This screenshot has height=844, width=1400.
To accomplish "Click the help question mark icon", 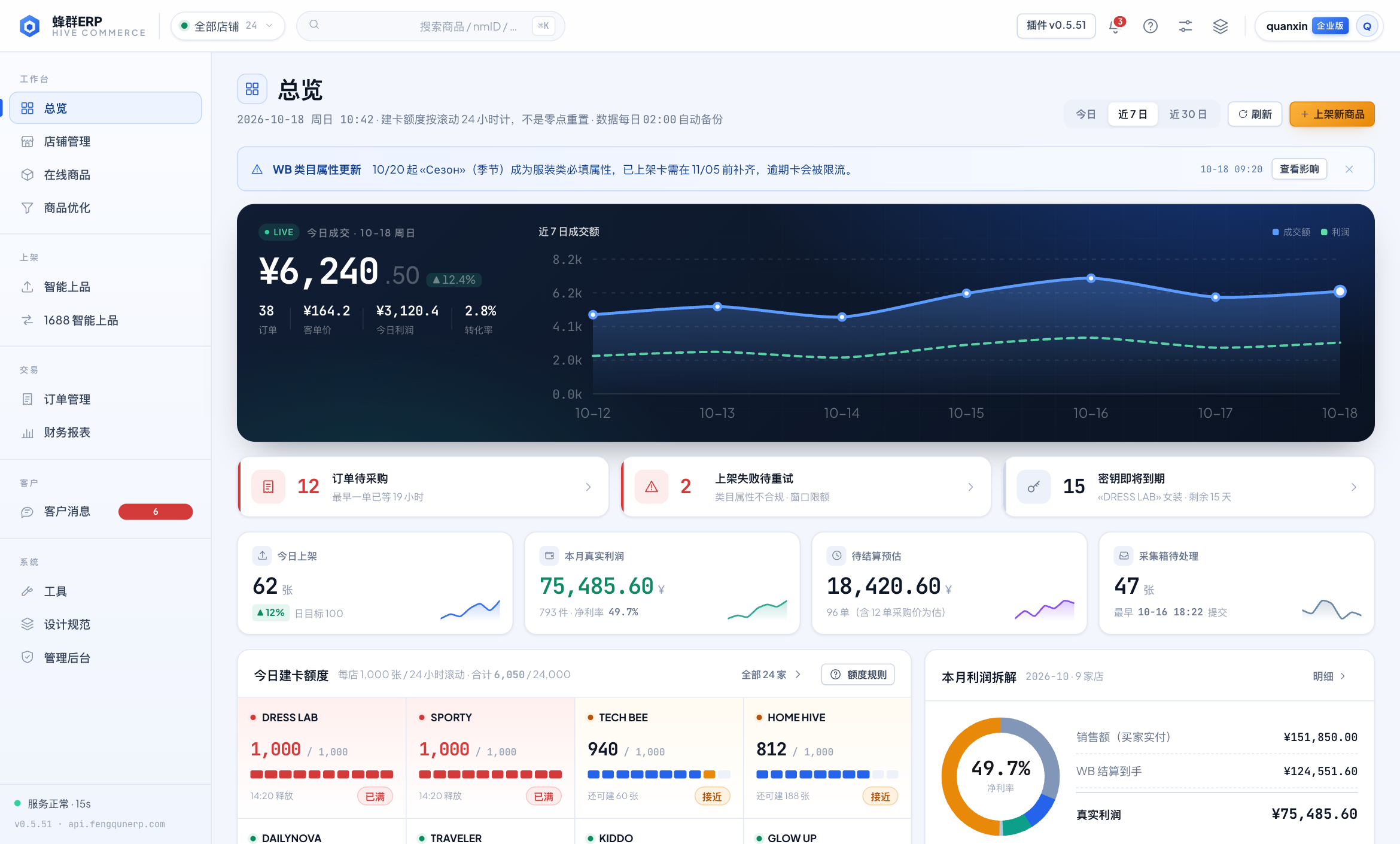I will 1150,26.
